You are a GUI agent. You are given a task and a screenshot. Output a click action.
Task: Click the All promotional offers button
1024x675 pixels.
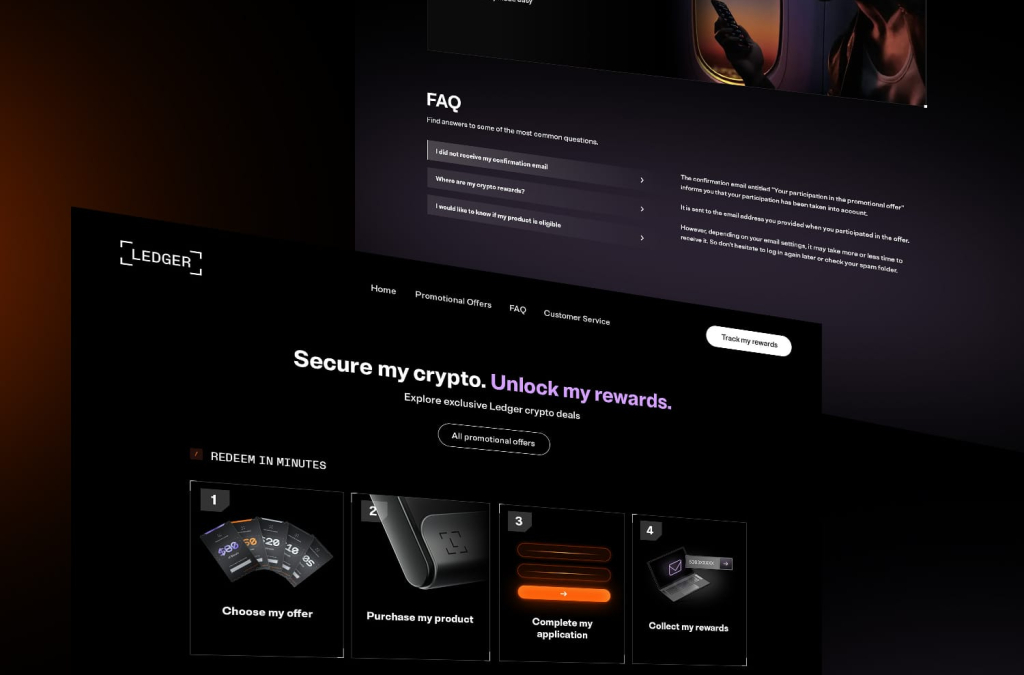coord(494,439)
